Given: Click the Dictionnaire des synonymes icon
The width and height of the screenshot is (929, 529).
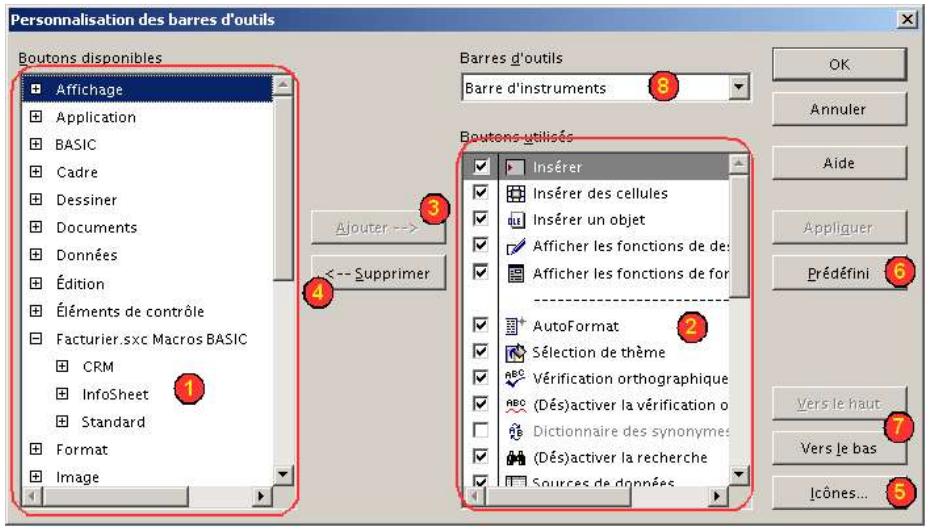Looking at the screenshot, I should point(515,431).
